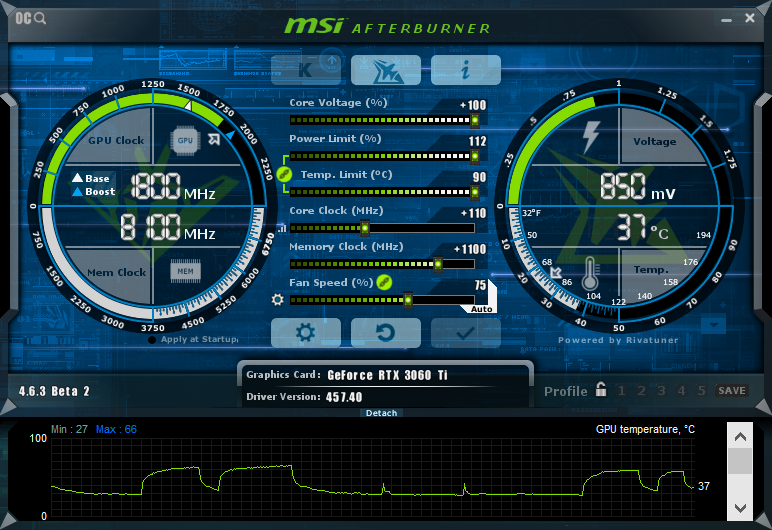
Task: Enable Apply at Startup
Action: (152, 340)
